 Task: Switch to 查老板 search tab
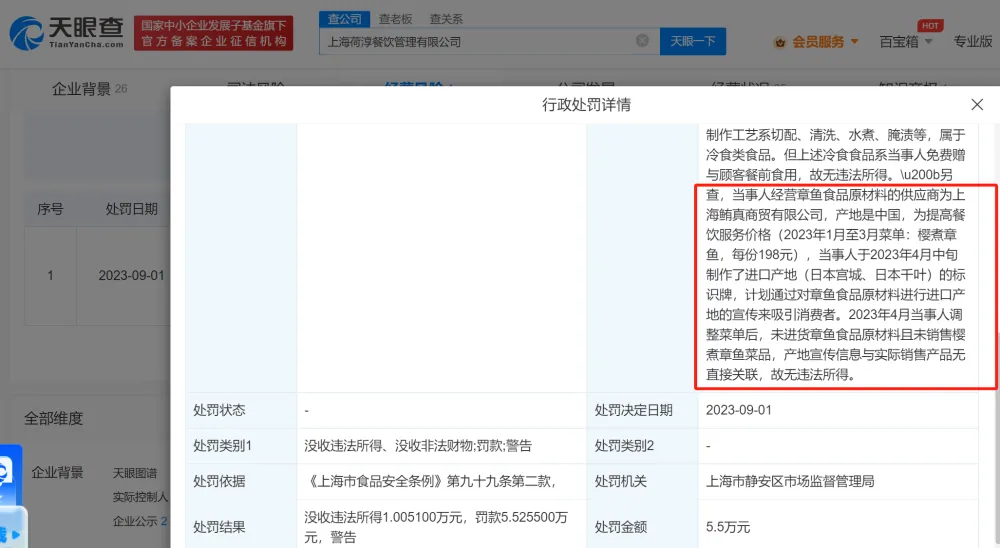pos(395,19)
